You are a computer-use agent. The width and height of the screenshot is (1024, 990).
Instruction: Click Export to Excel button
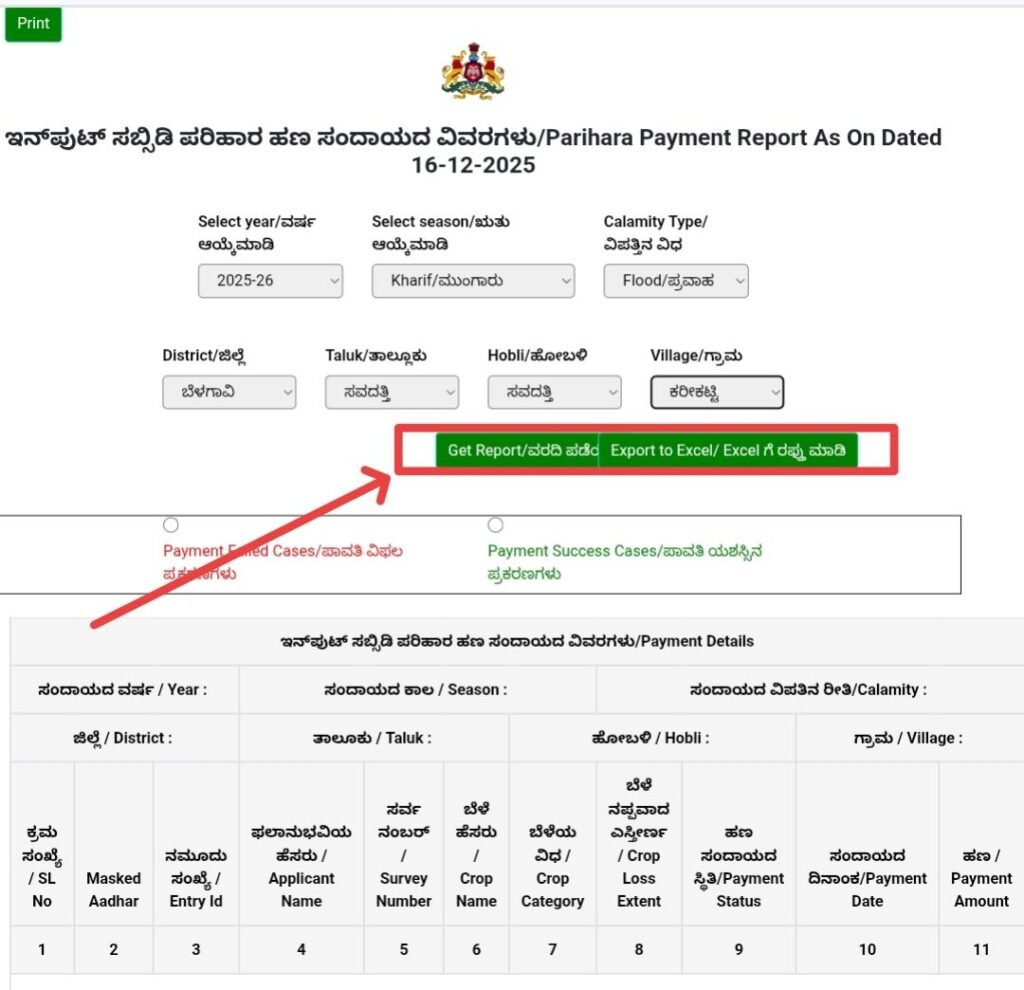click(x=728, y=450)
